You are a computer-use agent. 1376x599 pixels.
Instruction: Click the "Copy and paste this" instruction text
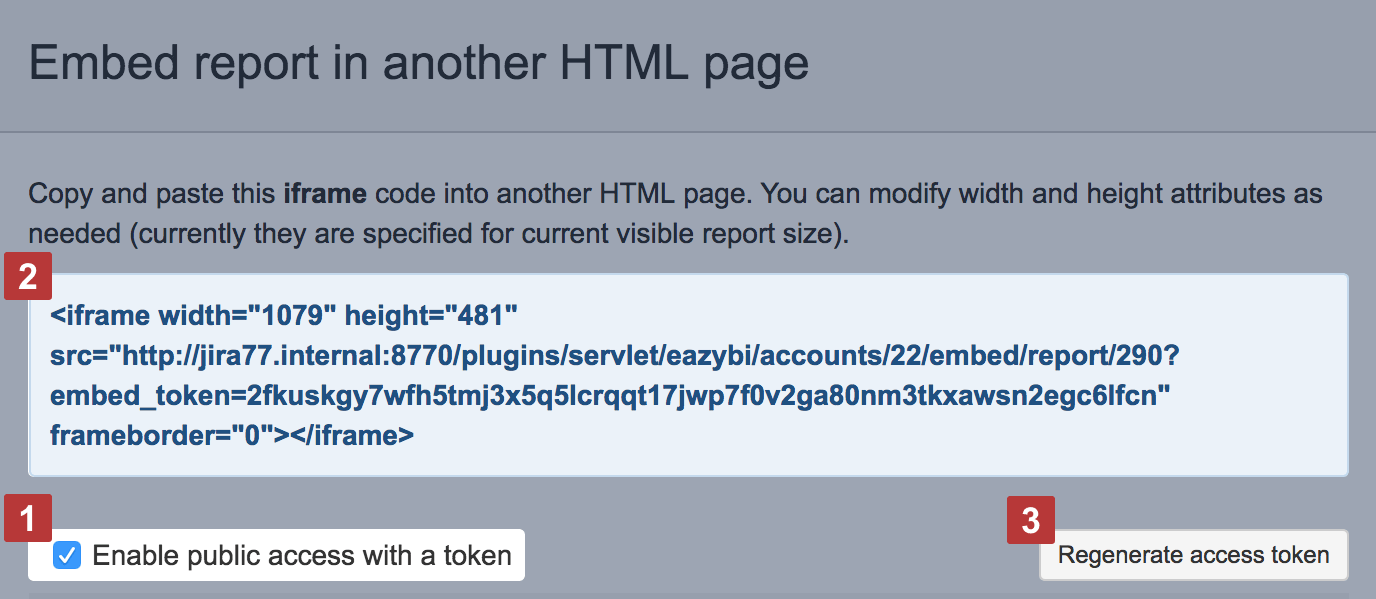150,193
